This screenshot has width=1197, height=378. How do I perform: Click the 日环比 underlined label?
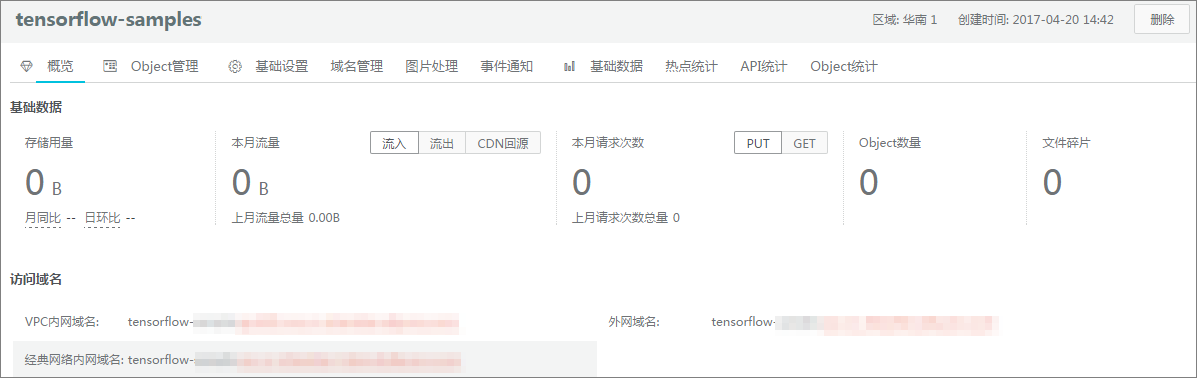(102, 218)
